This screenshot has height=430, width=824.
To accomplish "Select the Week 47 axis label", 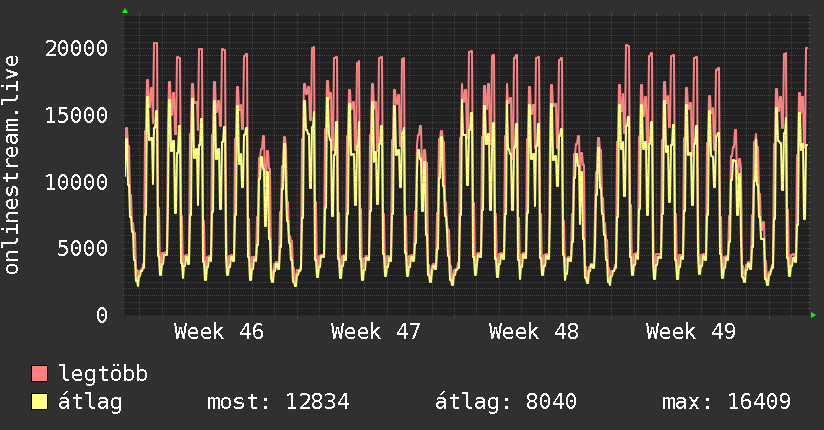I will pos(375,331).
